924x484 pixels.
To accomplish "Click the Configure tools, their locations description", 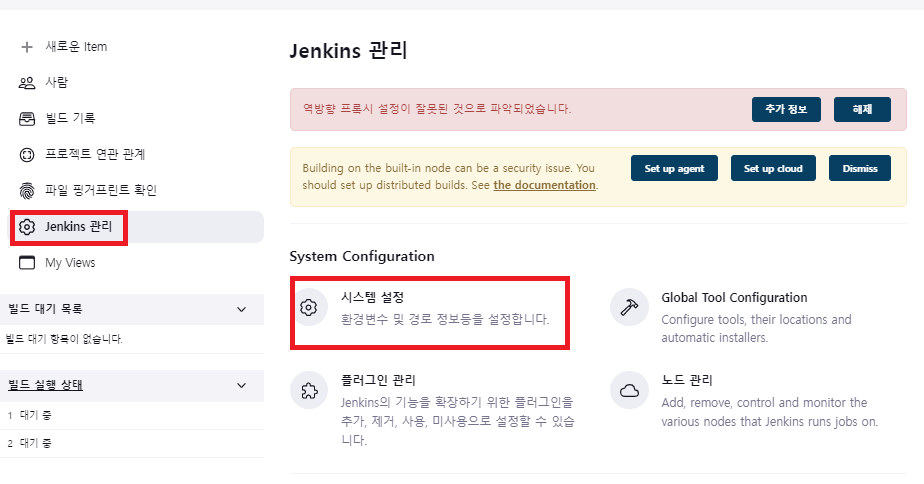I will (756, 328).
